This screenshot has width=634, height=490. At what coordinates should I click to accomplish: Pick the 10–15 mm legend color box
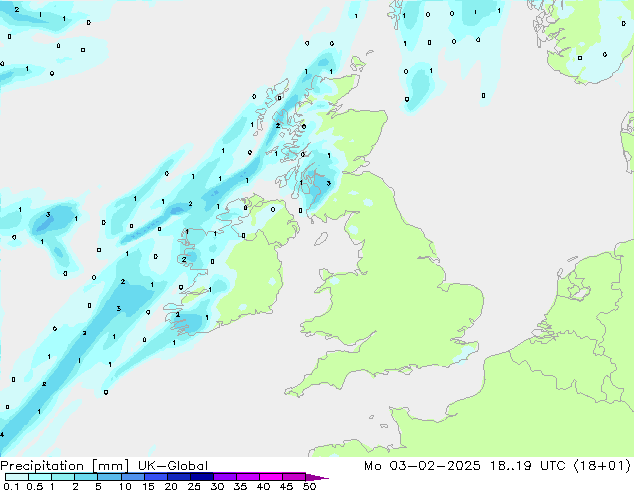click(x=133, y=477)
